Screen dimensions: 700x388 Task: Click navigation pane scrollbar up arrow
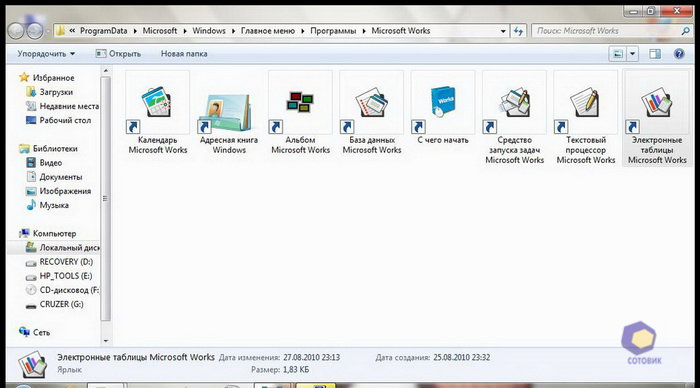106,71
